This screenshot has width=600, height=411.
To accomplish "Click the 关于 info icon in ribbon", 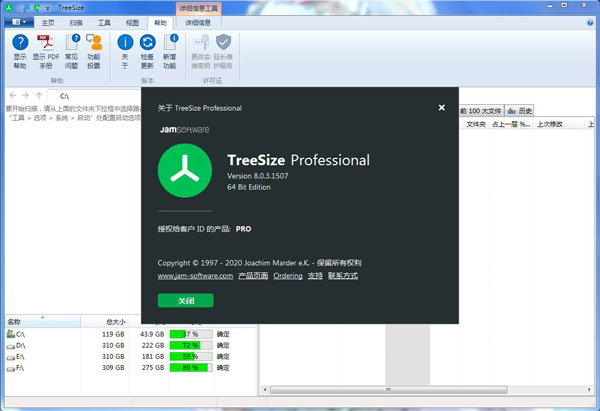I will click(x=125, y=43).
